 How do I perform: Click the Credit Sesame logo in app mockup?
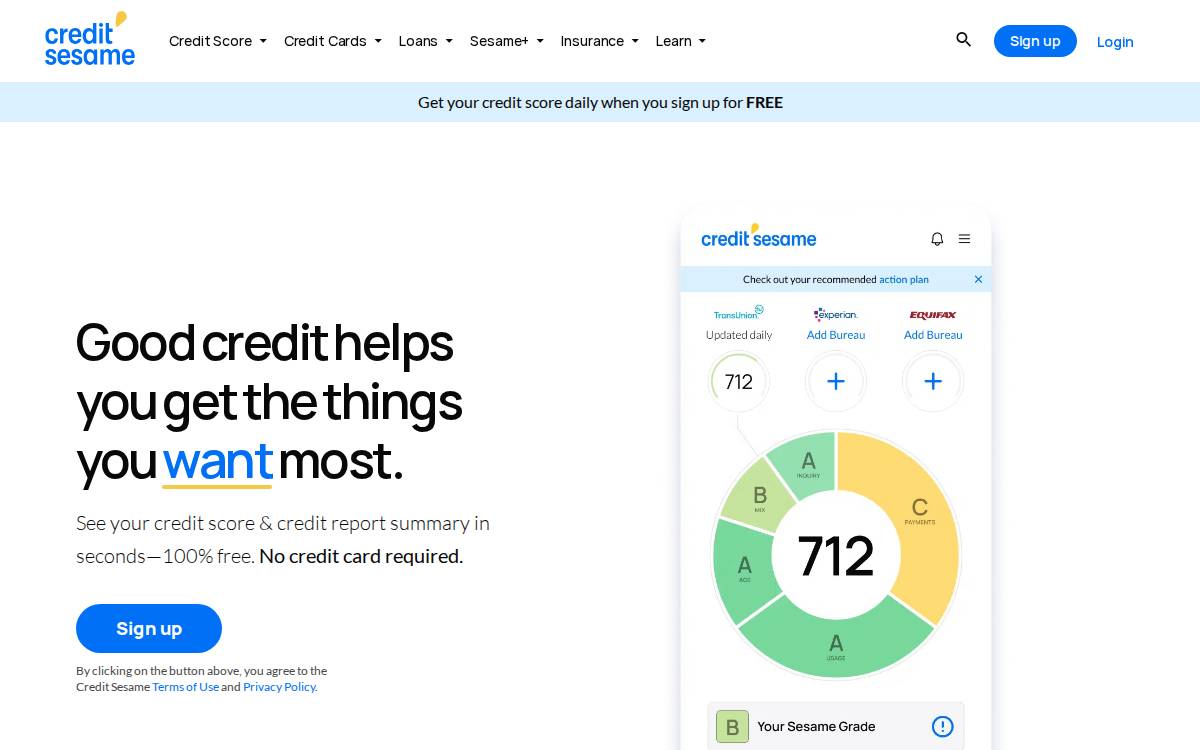click(x=759, y=237)
